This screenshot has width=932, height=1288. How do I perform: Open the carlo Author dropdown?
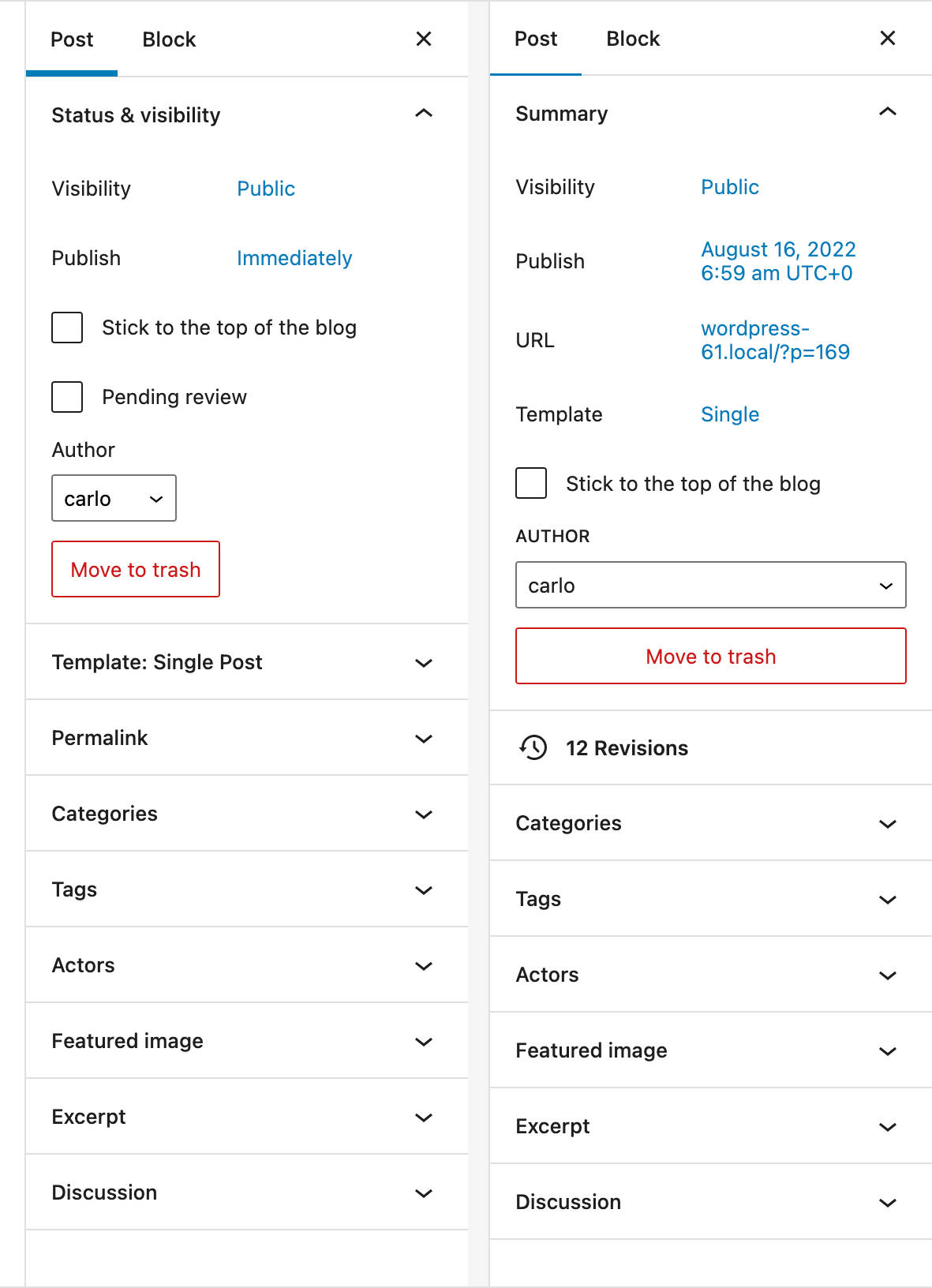coord(113,498)
